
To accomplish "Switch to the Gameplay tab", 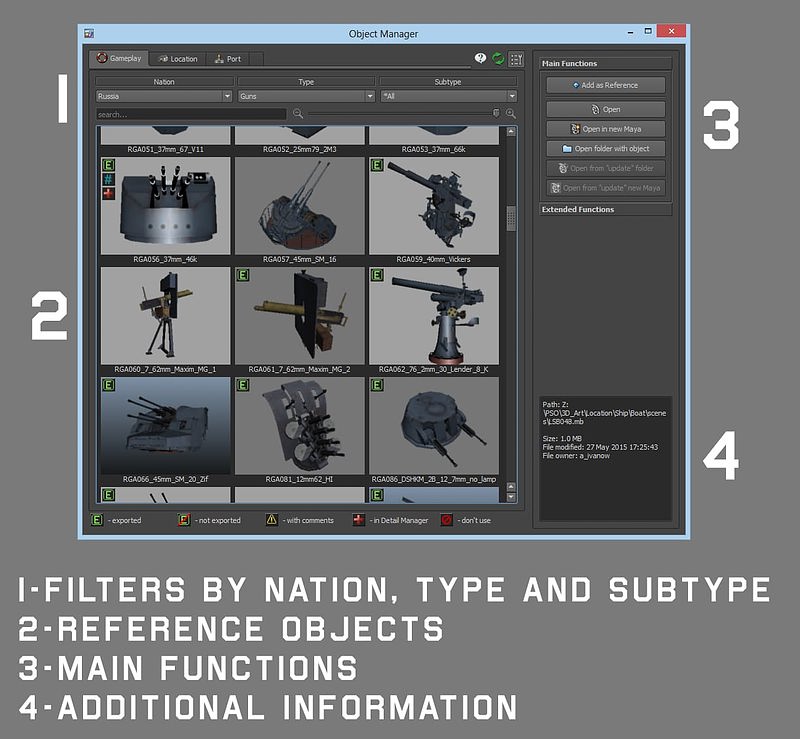I will tap(119, 58).
